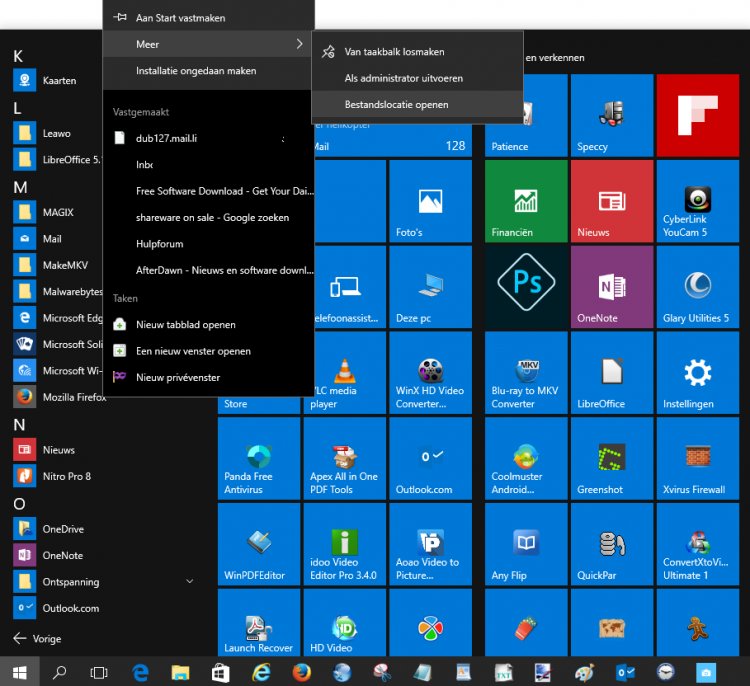Click Nieuw privévenster task
Screen dimensions: 750x686
click(x=178, y=377)
